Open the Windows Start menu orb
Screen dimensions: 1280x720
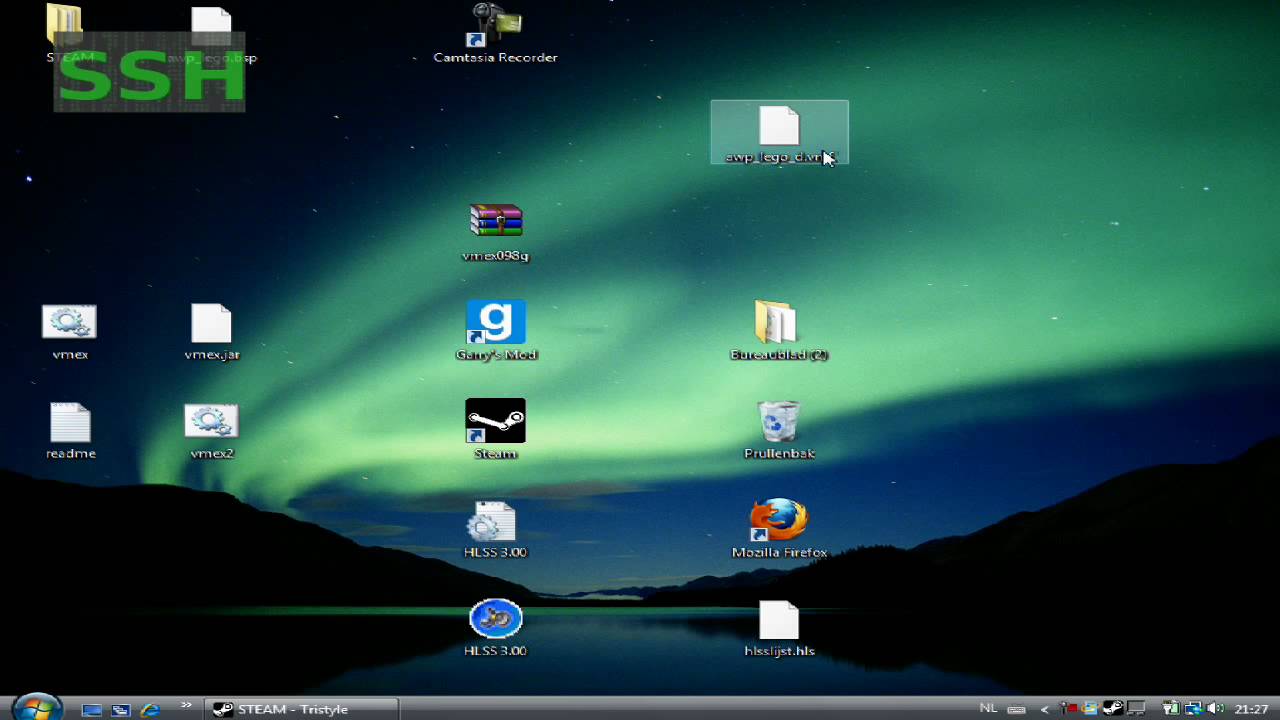pos(37,707)
